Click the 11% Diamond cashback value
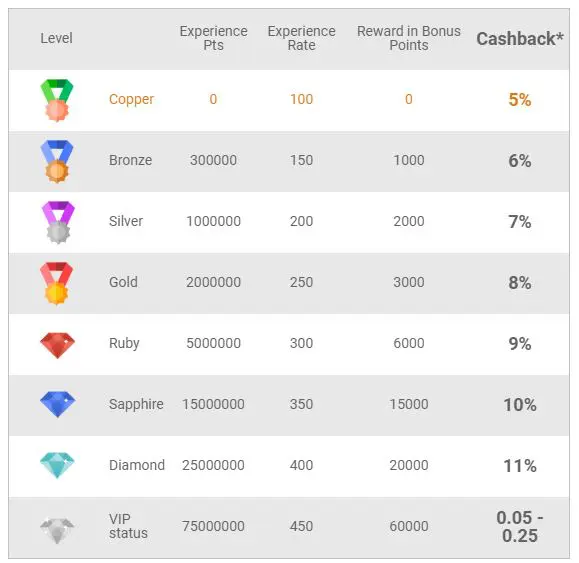The width and height of the screenshot is (579, 563). tap(520, 466)
